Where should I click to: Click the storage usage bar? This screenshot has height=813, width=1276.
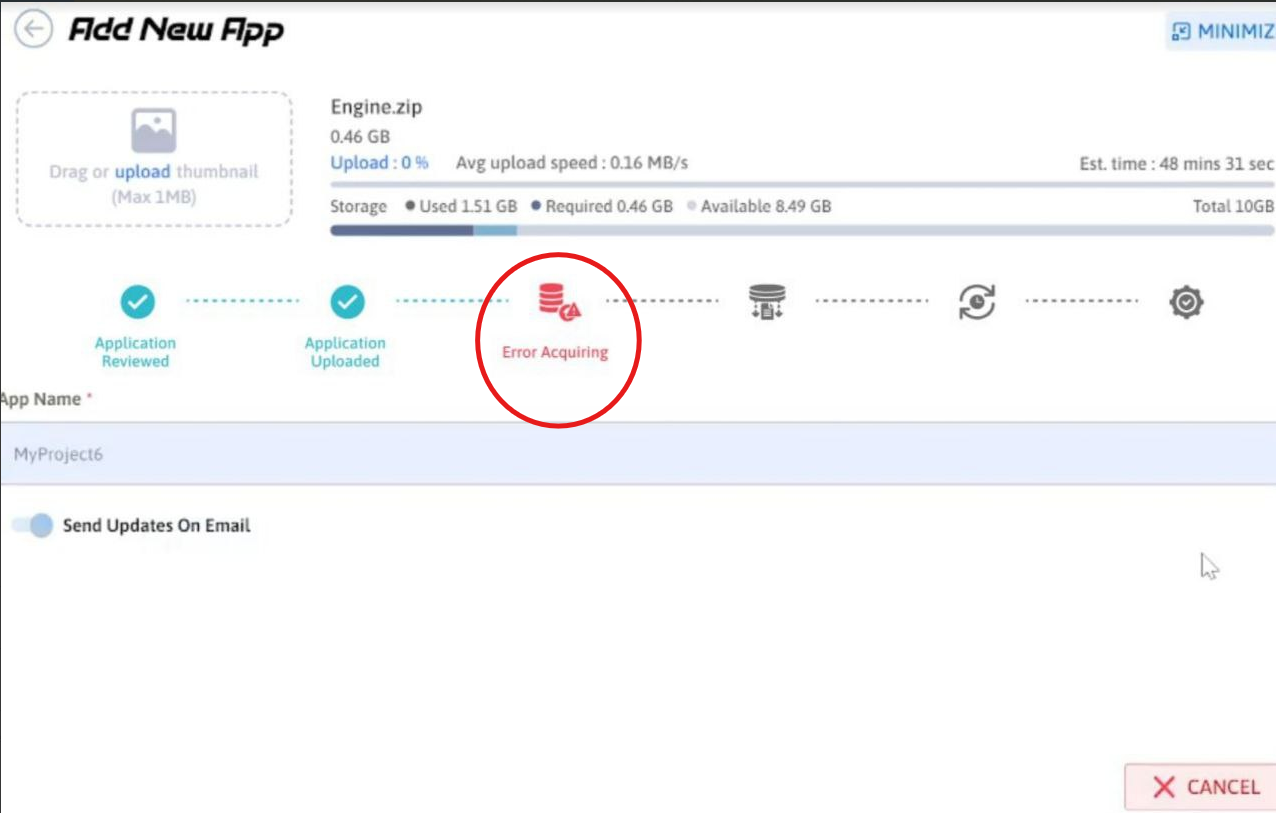pyautogui.click(x=801, y=230)
